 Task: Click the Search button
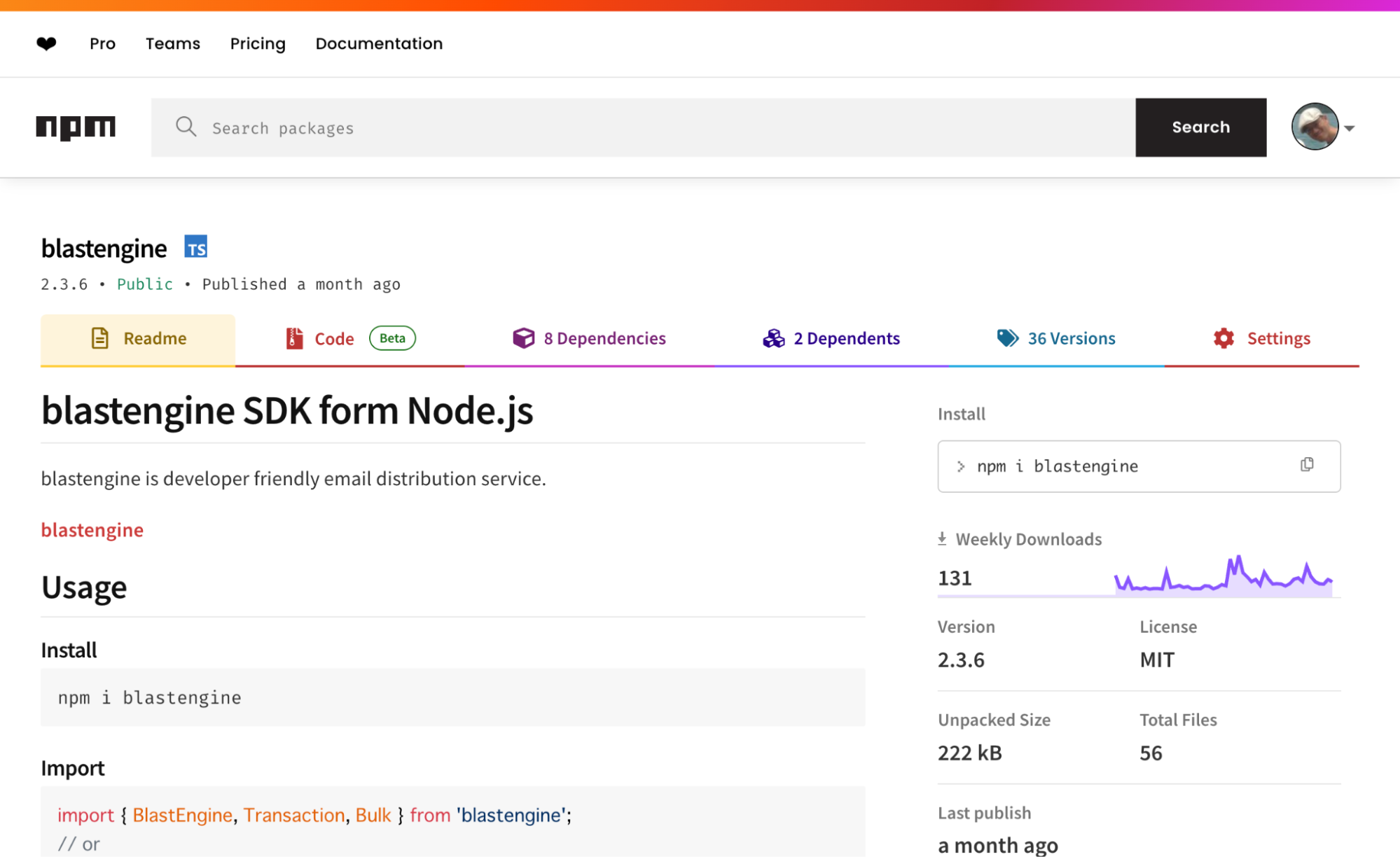1200,127
